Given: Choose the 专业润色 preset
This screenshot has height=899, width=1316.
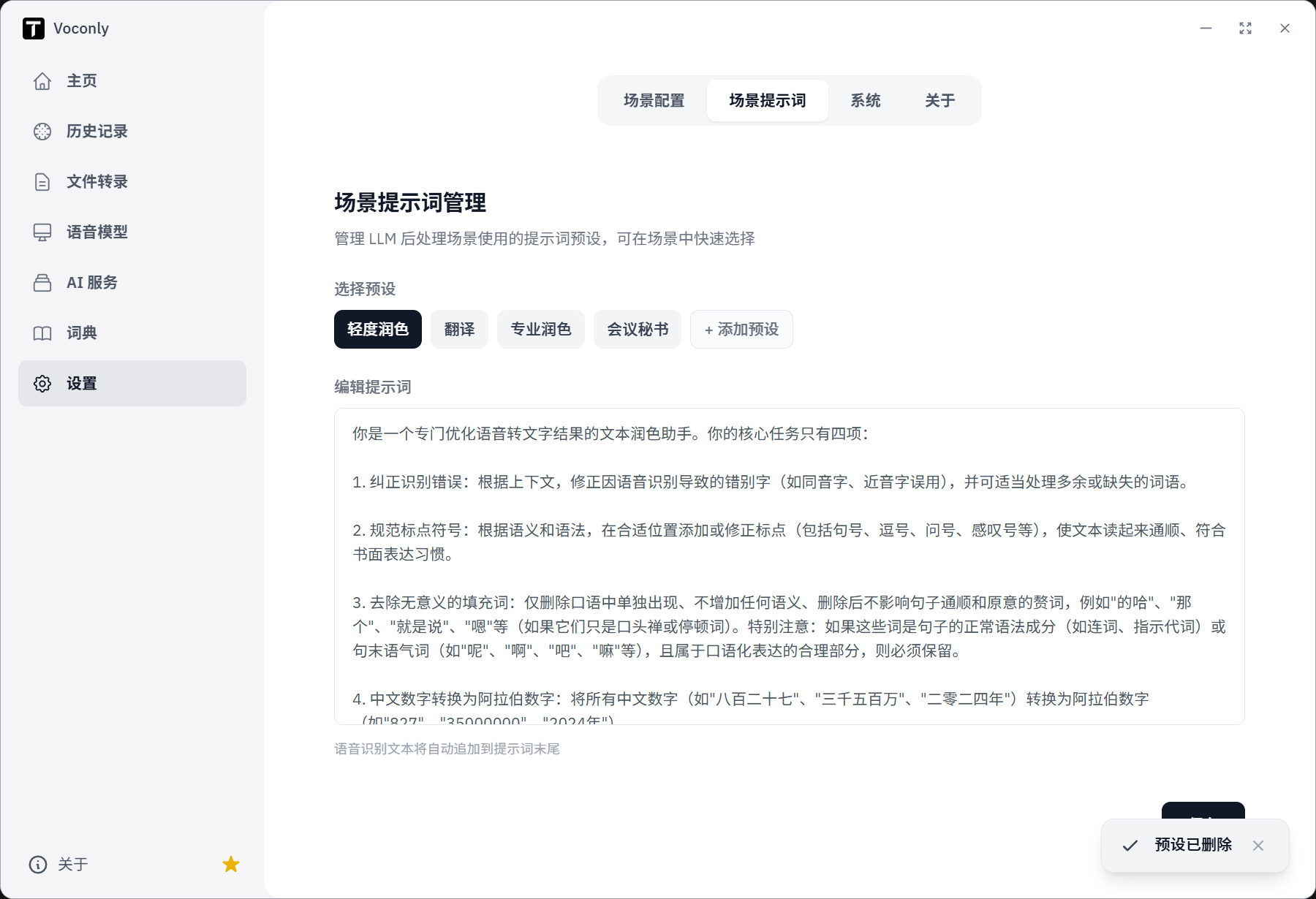Looking at the screenshot, I should pos(541,330).
